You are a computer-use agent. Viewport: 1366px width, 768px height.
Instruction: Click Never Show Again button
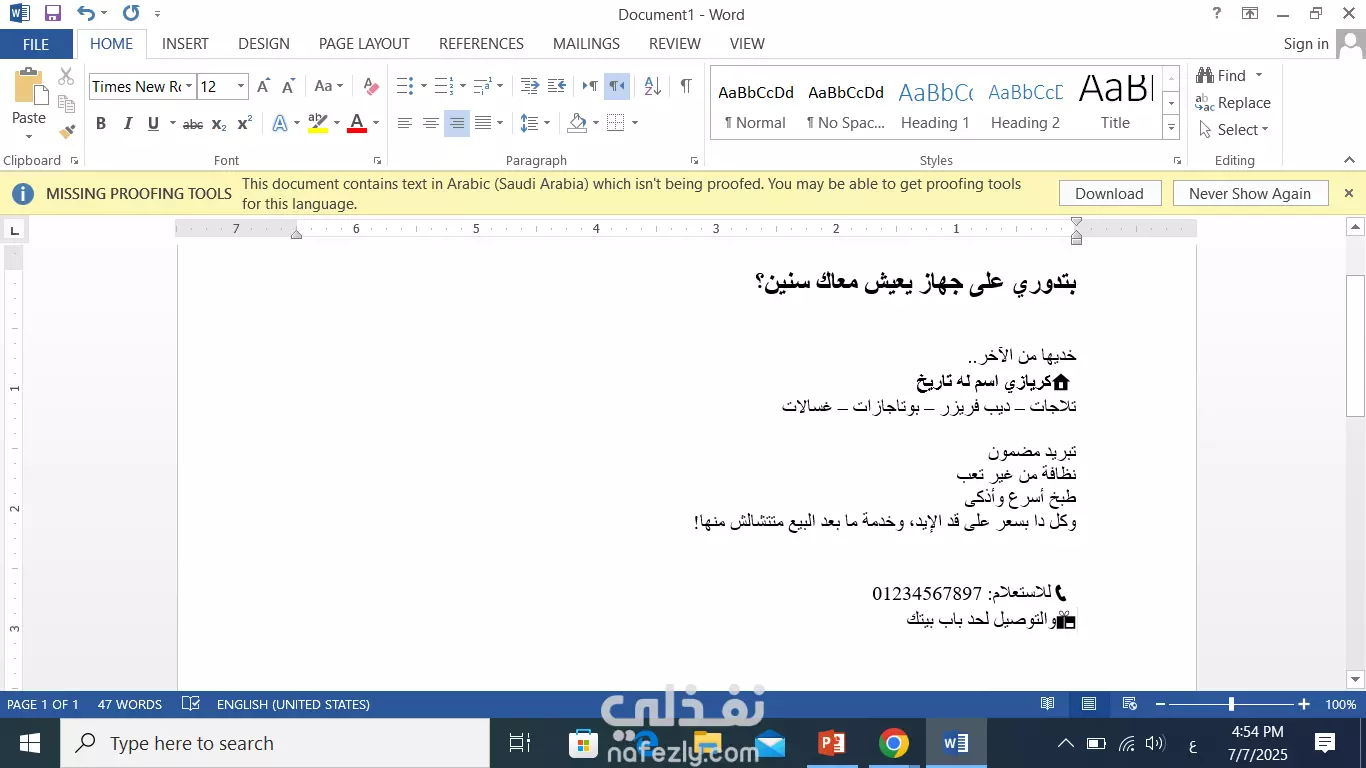[1249, 194]
